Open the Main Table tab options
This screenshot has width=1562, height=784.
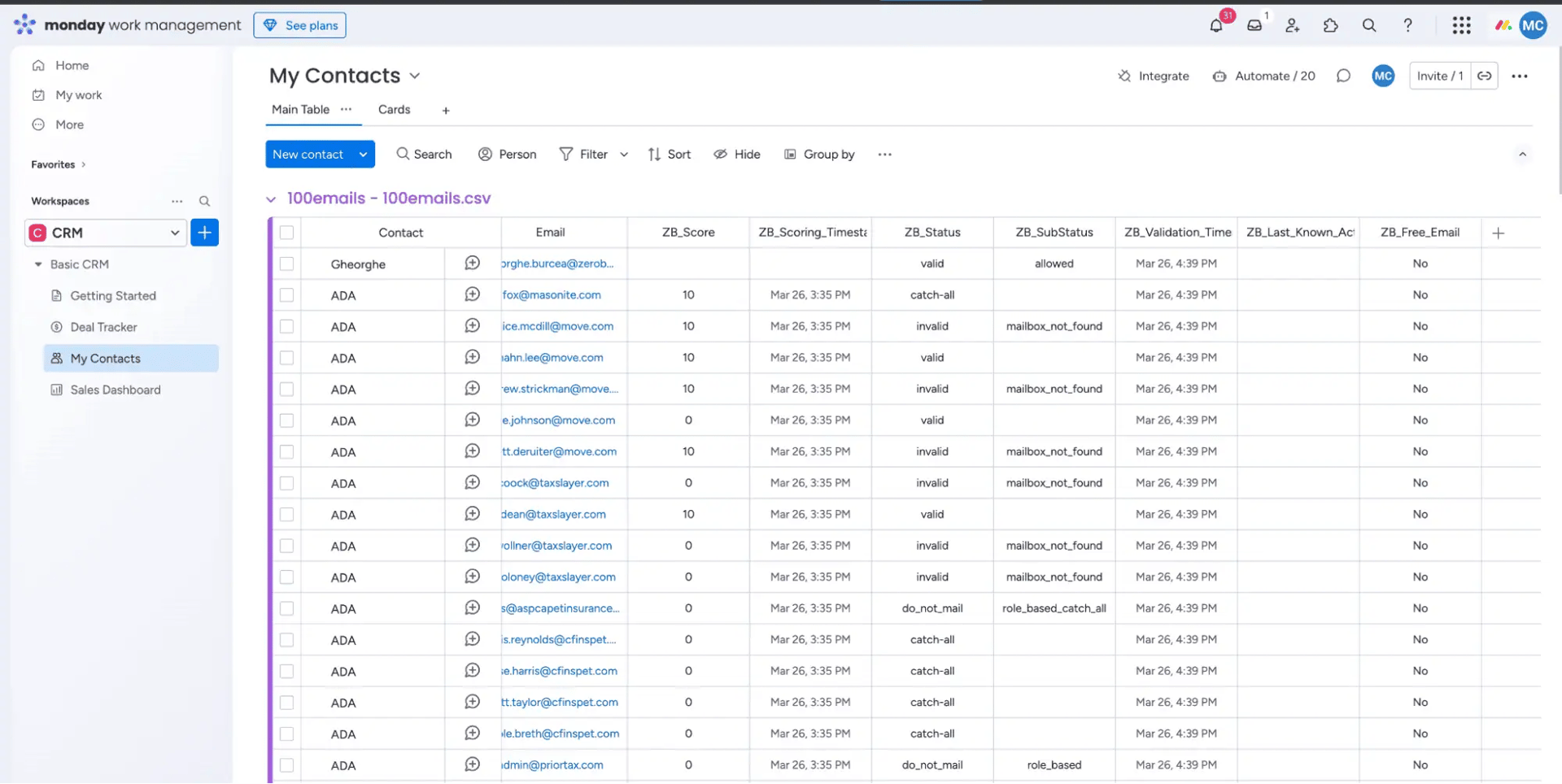(346, 109)
